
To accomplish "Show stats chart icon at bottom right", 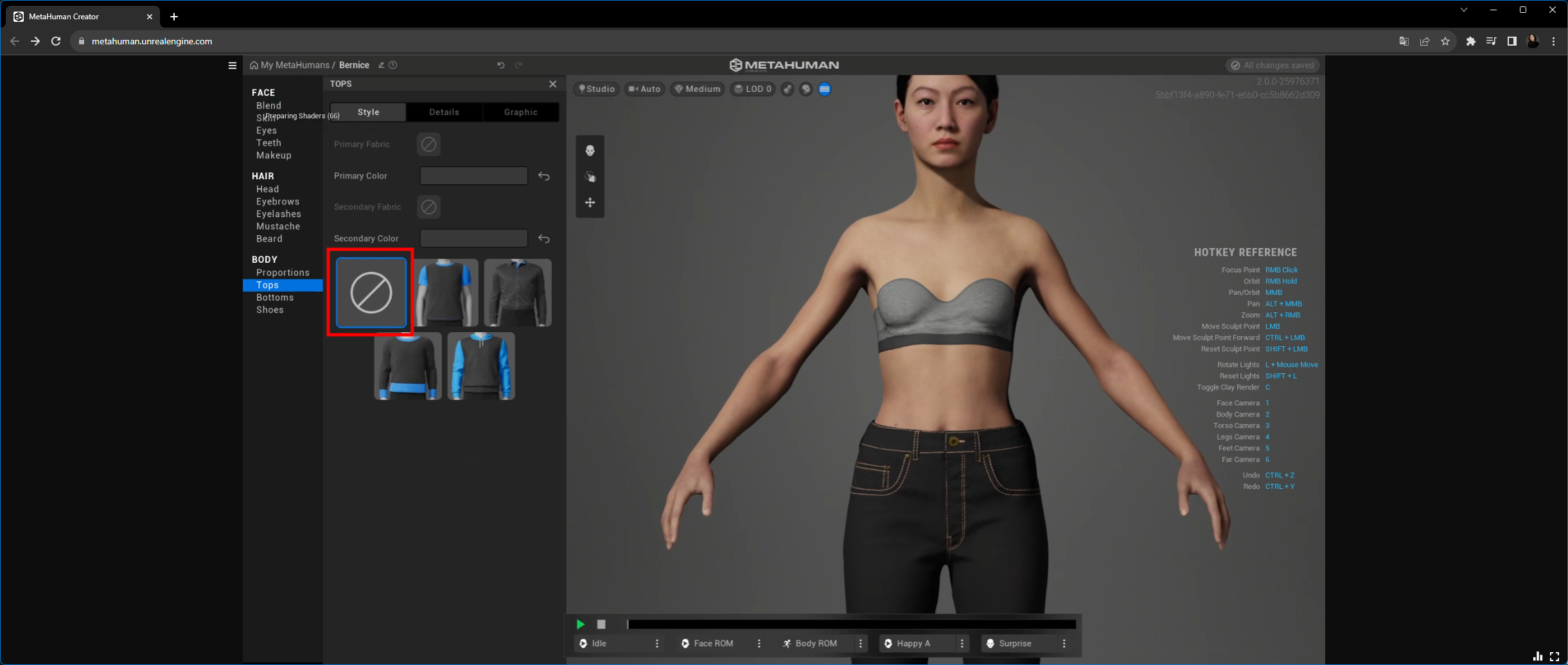I will 1538,656.
